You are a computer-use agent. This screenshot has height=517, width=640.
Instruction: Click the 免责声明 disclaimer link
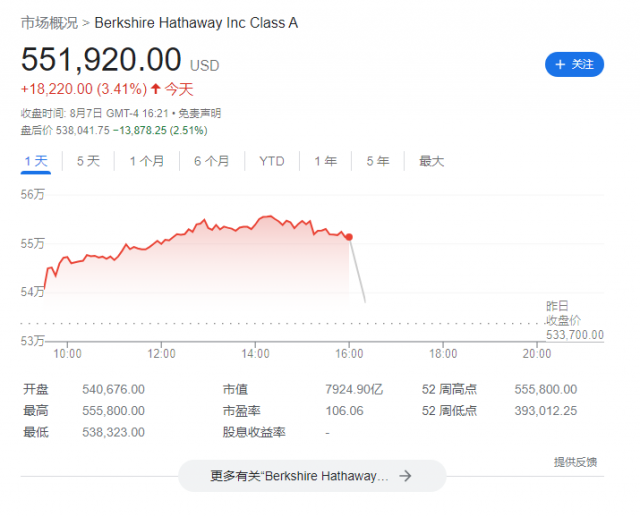click(200, 113)
